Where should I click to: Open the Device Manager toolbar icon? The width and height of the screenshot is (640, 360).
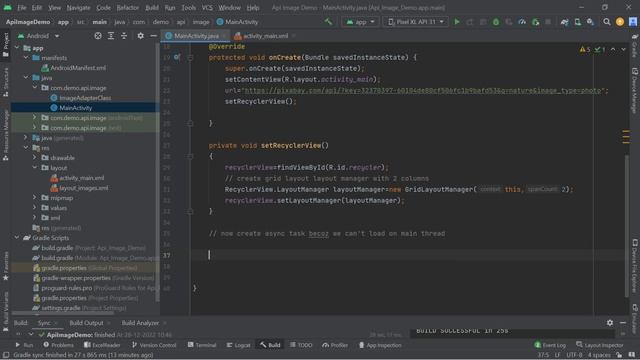coord(578,22)
